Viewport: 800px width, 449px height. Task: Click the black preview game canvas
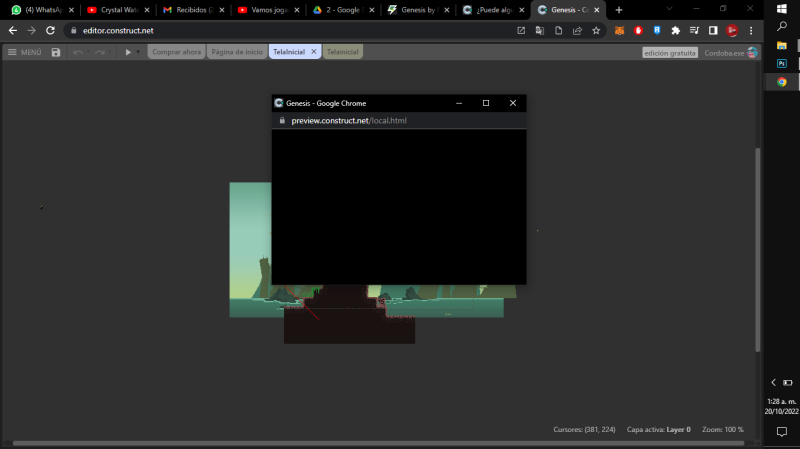click(x=399, y=207)
